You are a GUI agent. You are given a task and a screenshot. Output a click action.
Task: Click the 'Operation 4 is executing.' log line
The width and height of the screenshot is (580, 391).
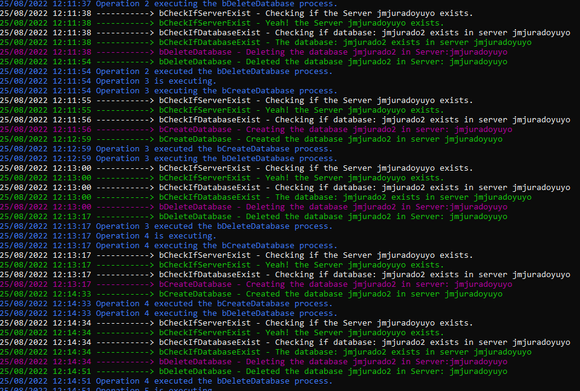pyautogui.click(x=108, y=236)
